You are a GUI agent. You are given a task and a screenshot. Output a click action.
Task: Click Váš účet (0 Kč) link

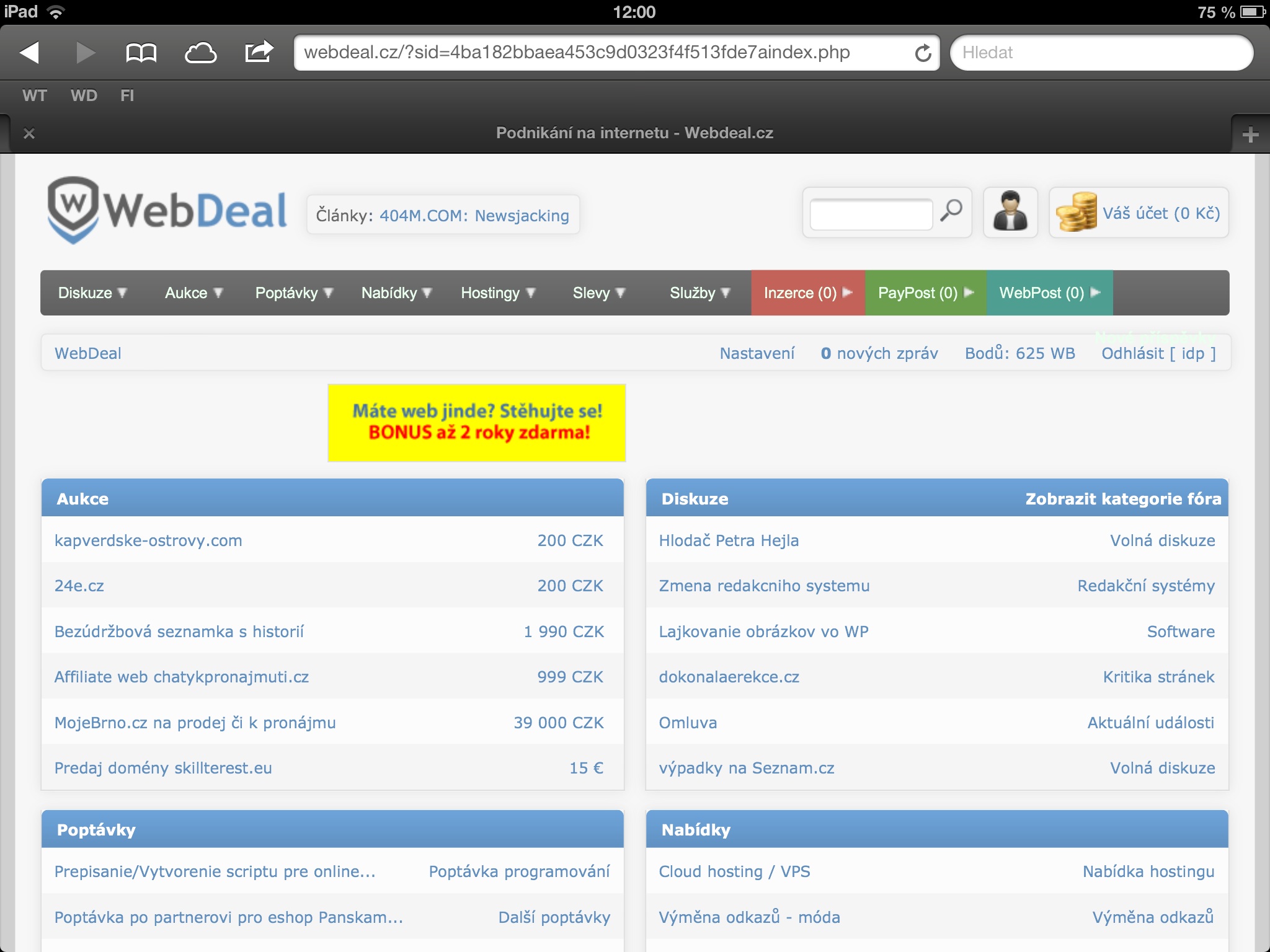pyautogui.click(x=1161, y=213)
